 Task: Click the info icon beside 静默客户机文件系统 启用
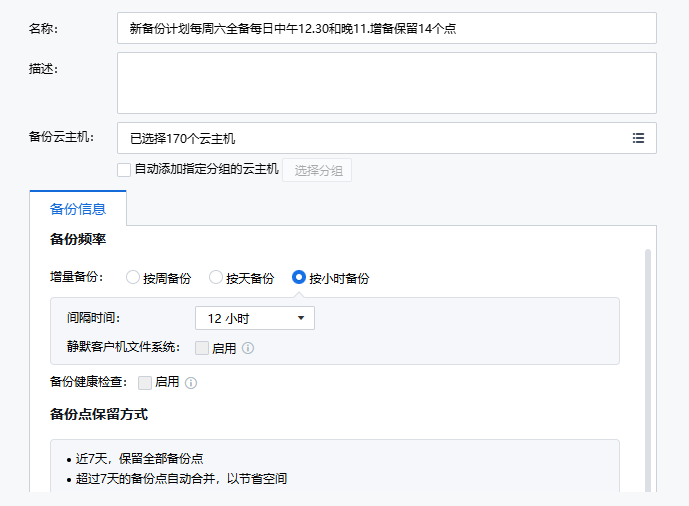tap(248, 348)
